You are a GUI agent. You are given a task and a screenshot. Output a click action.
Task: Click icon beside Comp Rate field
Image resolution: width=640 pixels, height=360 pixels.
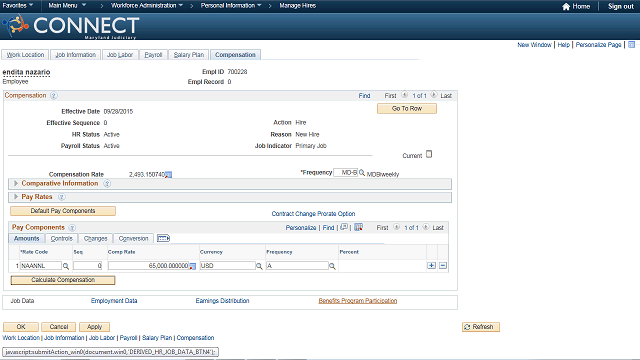click(193, 266)
